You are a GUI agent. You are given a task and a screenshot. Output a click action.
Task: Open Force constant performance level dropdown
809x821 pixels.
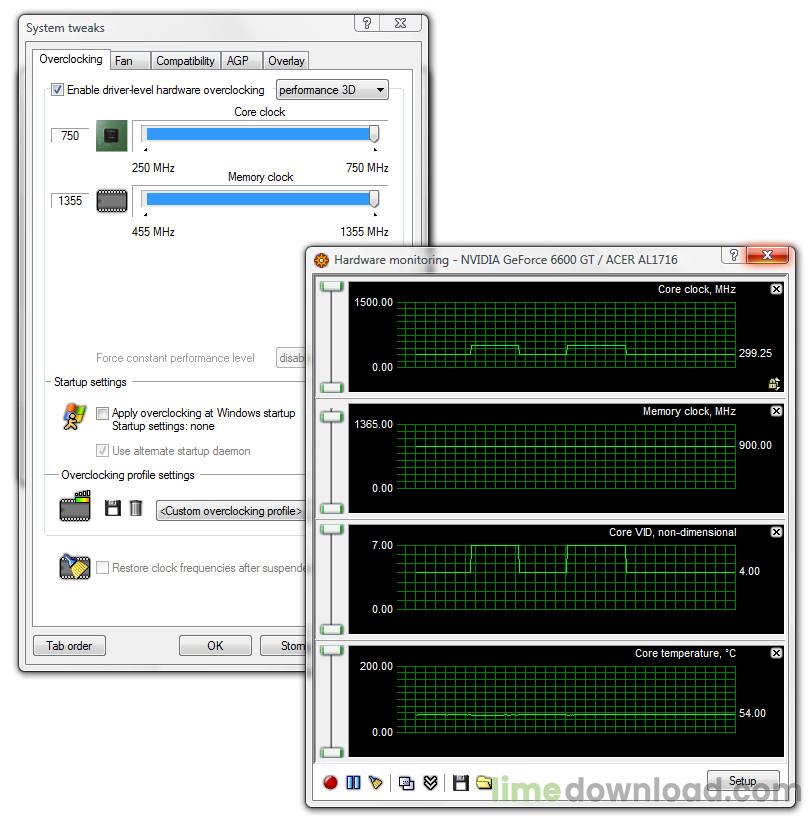(x=291, y=358)
